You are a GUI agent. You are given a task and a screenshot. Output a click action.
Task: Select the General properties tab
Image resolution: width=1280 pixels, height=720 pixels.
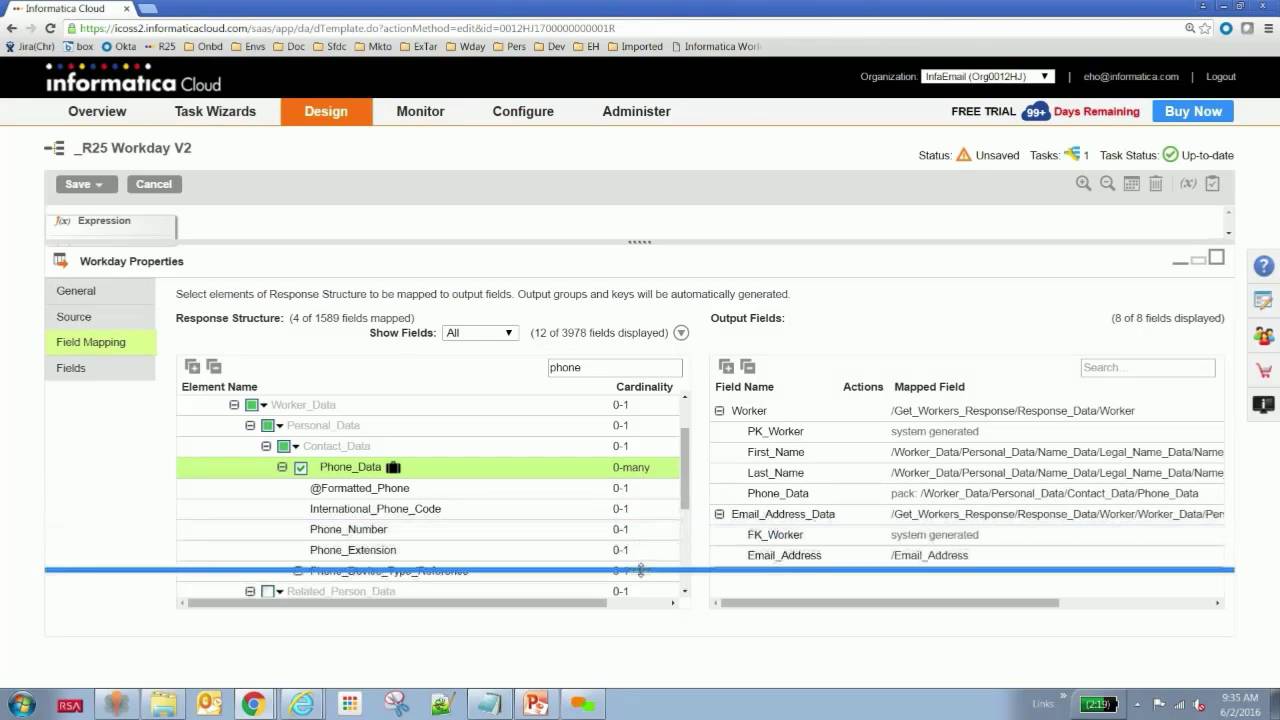[100, 291]
